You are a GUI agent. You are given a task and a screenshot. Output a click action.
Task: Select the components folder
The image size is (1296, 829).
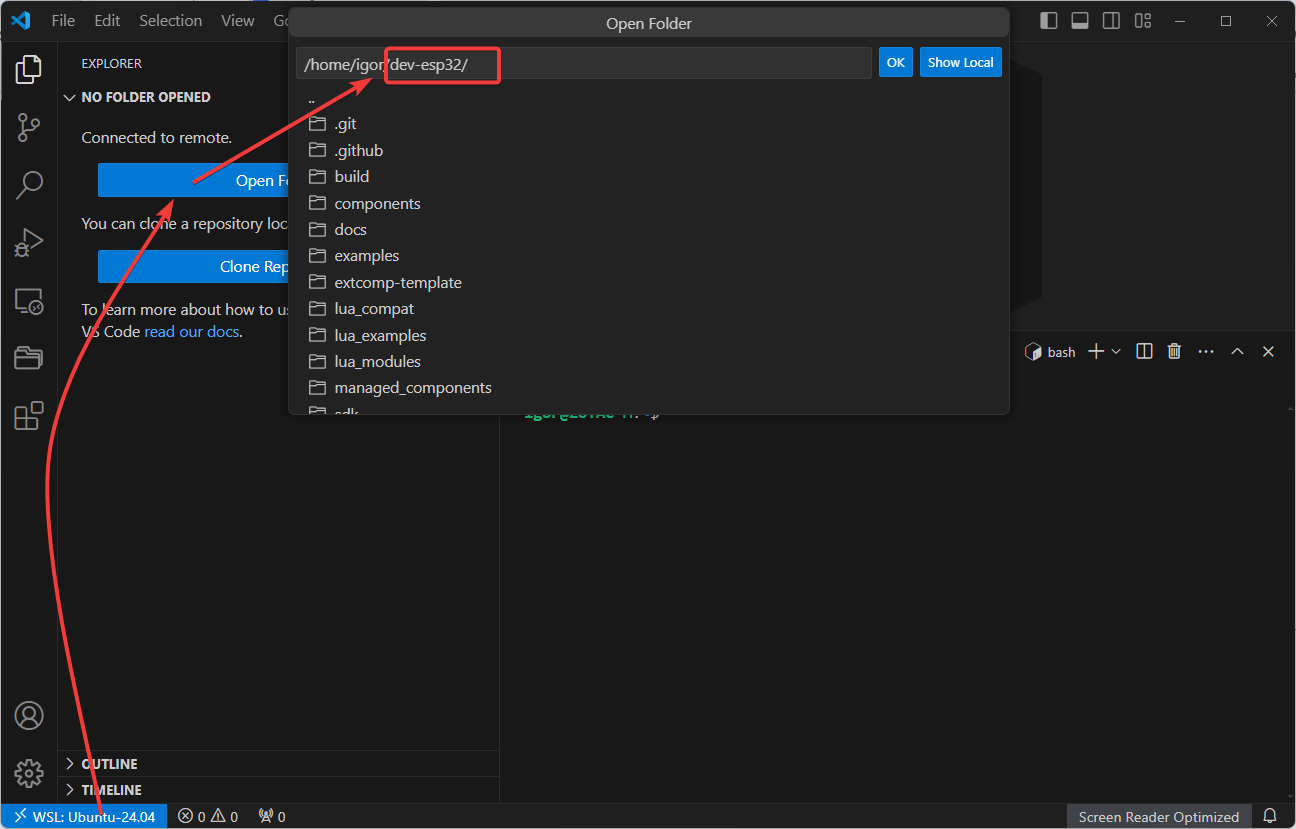coord(648,203)
